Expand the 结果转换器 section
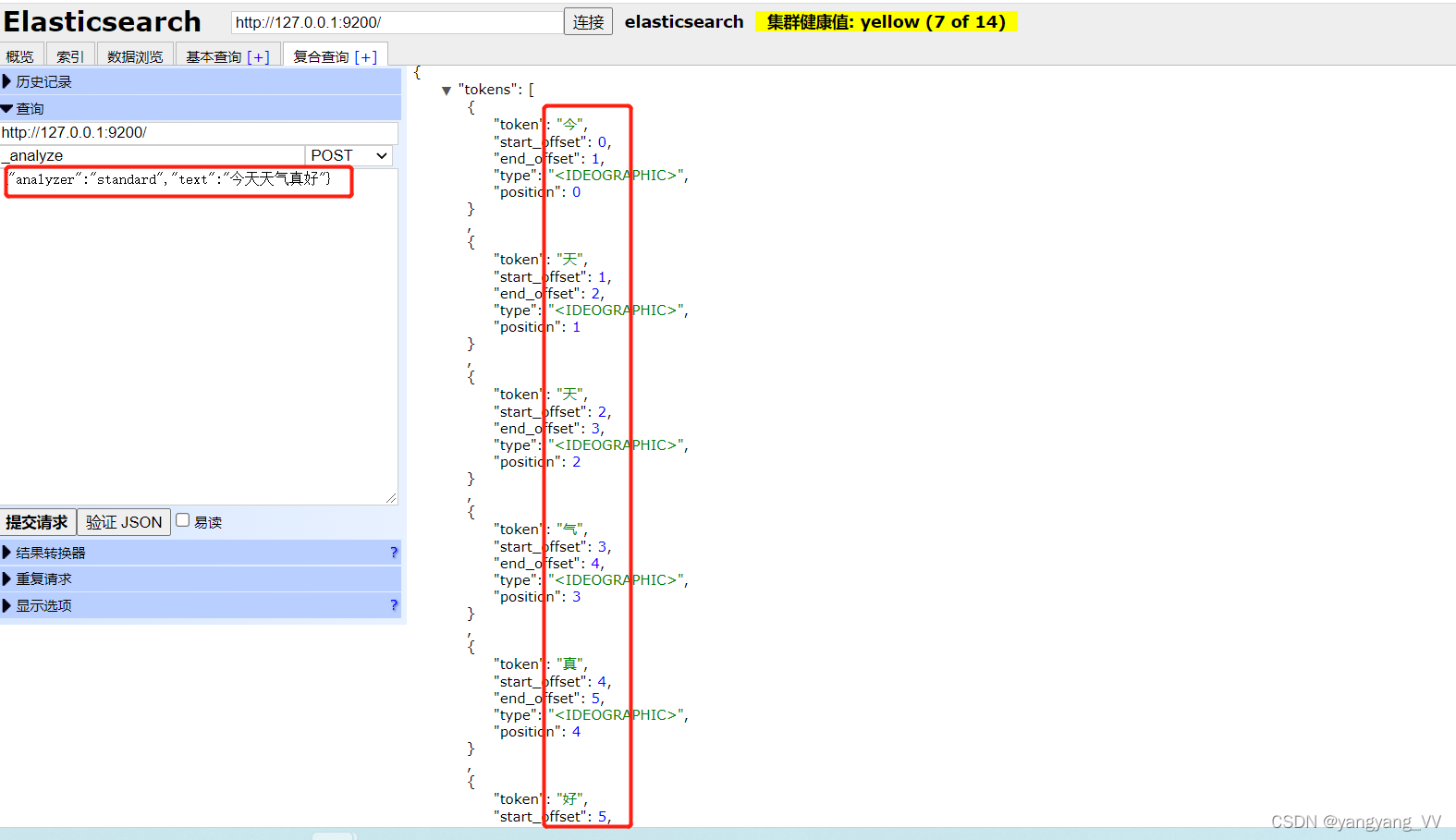The height and width of the screenshot is (840, 1456). pyautogui.click(x=201, y=553)
